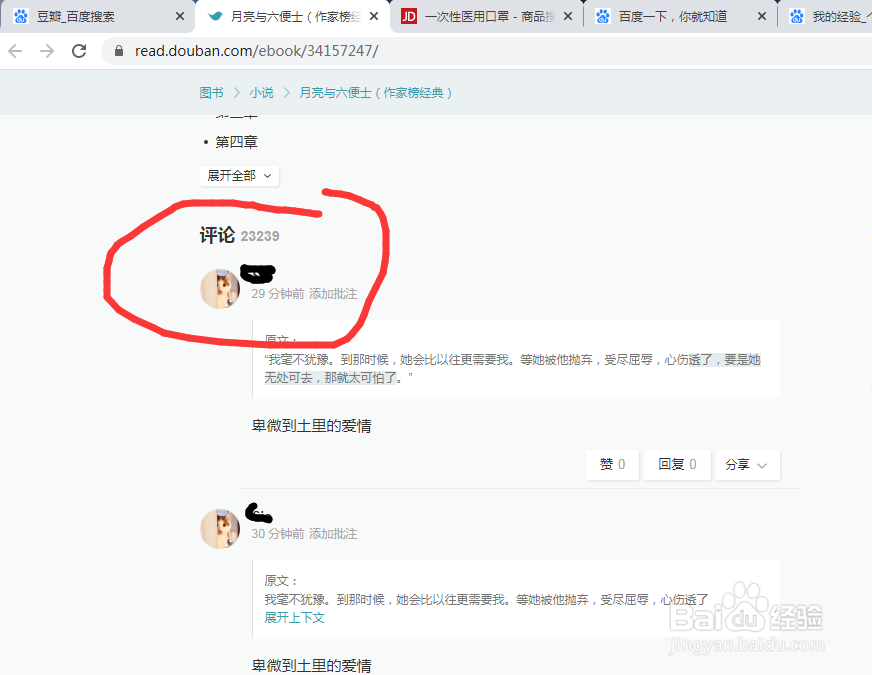
Task: Click the JD favicon on third tab
Action: [x=409, y=17]
